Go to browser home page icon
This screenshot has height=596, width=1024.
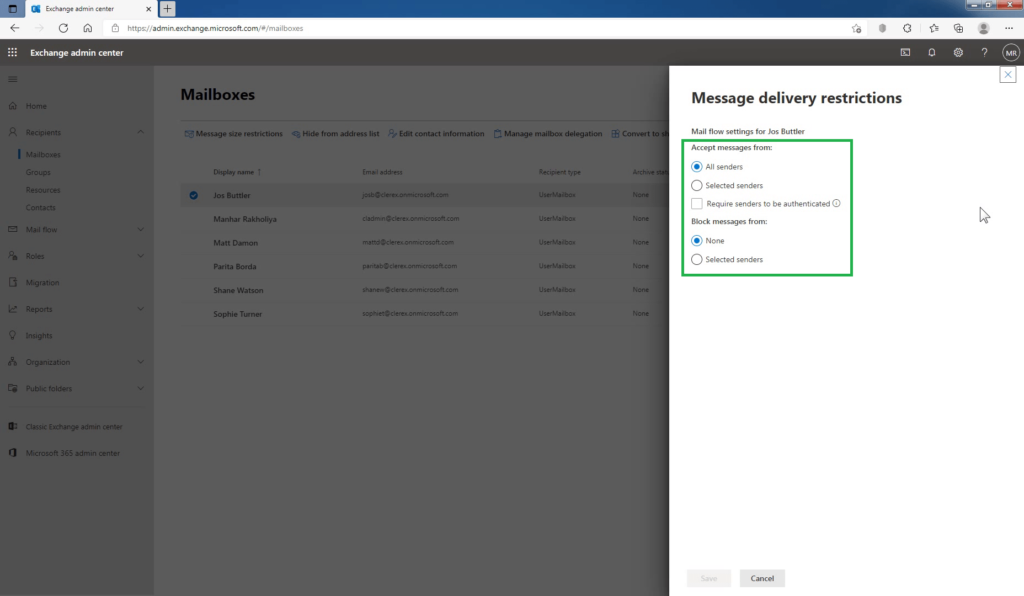point(88,28)
